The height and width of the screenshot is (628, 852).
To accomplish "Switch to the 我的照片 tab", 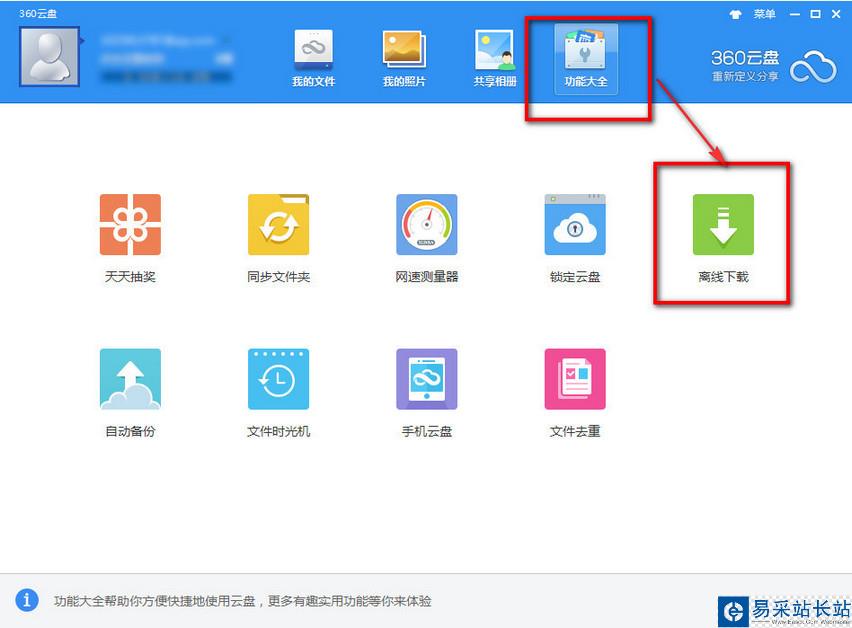I will [404, 59].
